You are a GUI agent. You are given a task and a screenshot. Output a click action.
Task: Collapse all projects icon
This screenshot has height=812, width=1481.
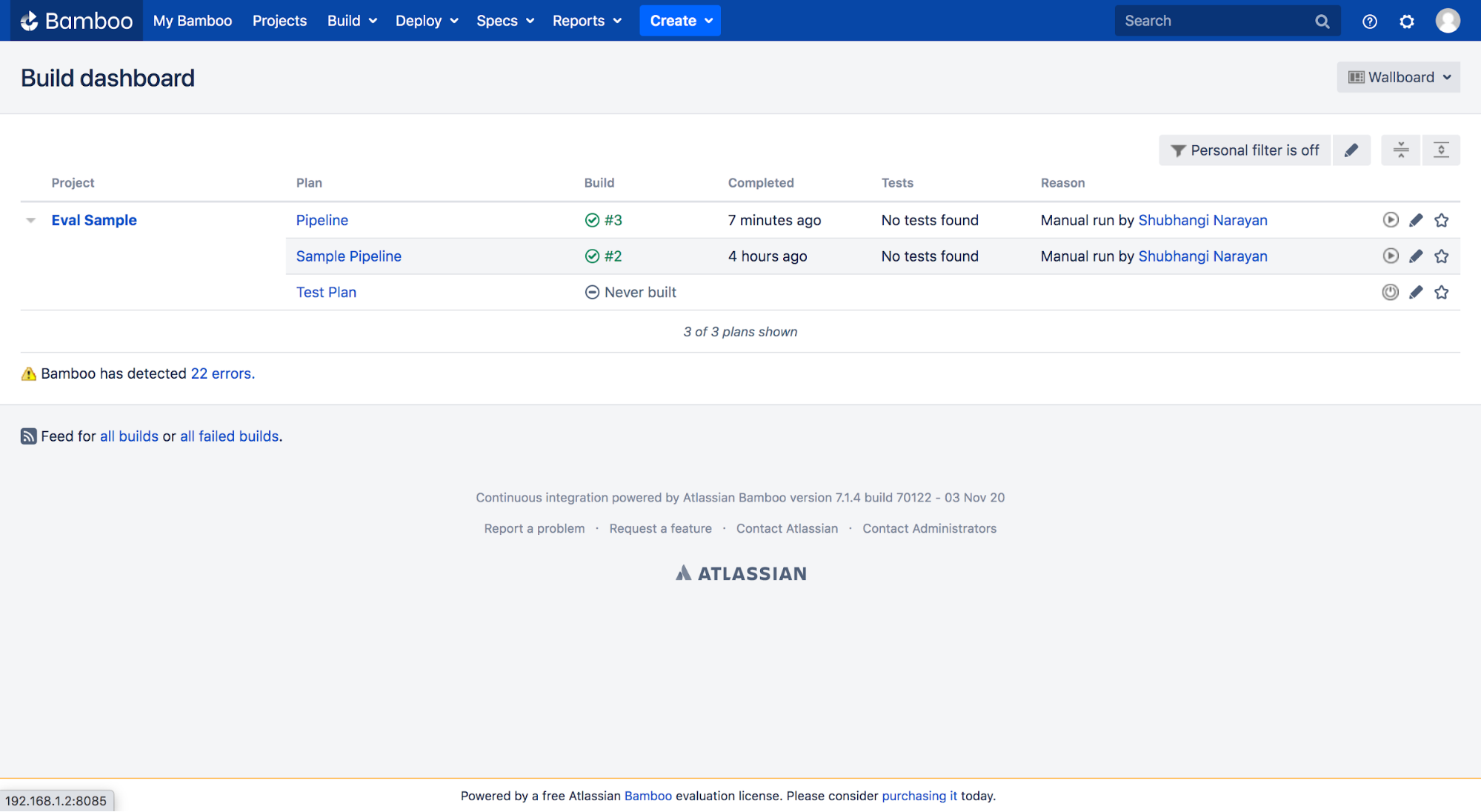point(1400,150)
